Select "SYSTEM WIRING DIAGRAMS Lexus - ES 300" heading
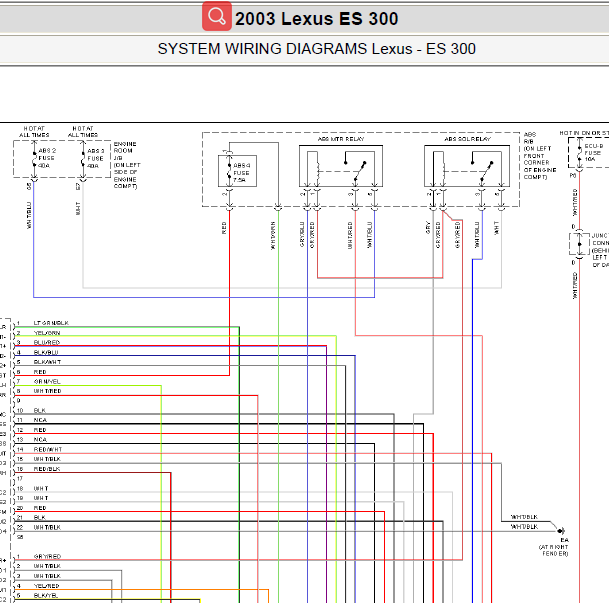609x603 pixels. pos(317,49)
